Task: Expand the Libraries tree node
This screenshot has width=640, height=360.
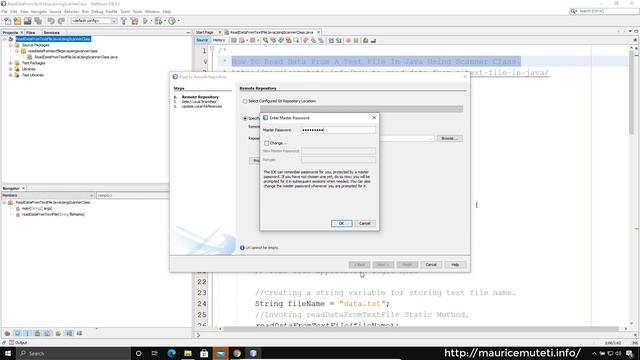Action: point(11,69)
